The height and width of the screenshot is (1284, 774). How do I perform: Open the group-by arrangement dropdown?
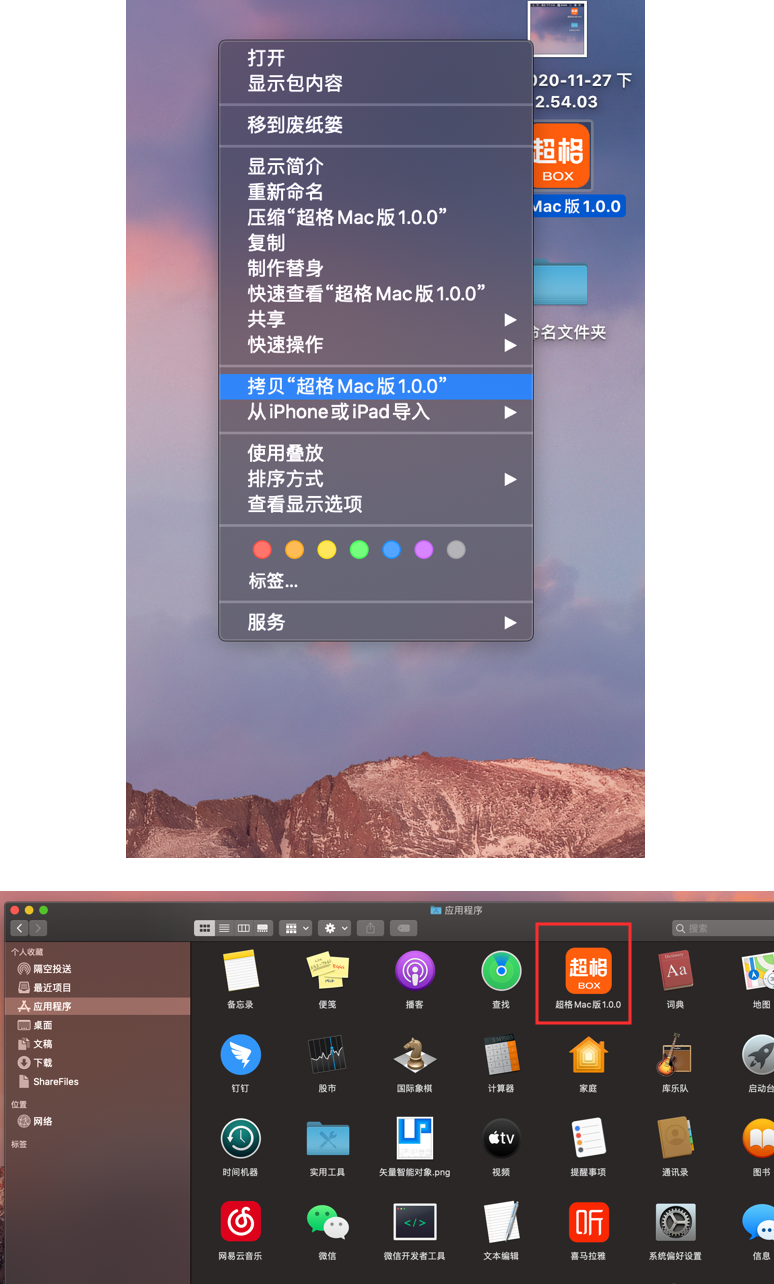297,928
